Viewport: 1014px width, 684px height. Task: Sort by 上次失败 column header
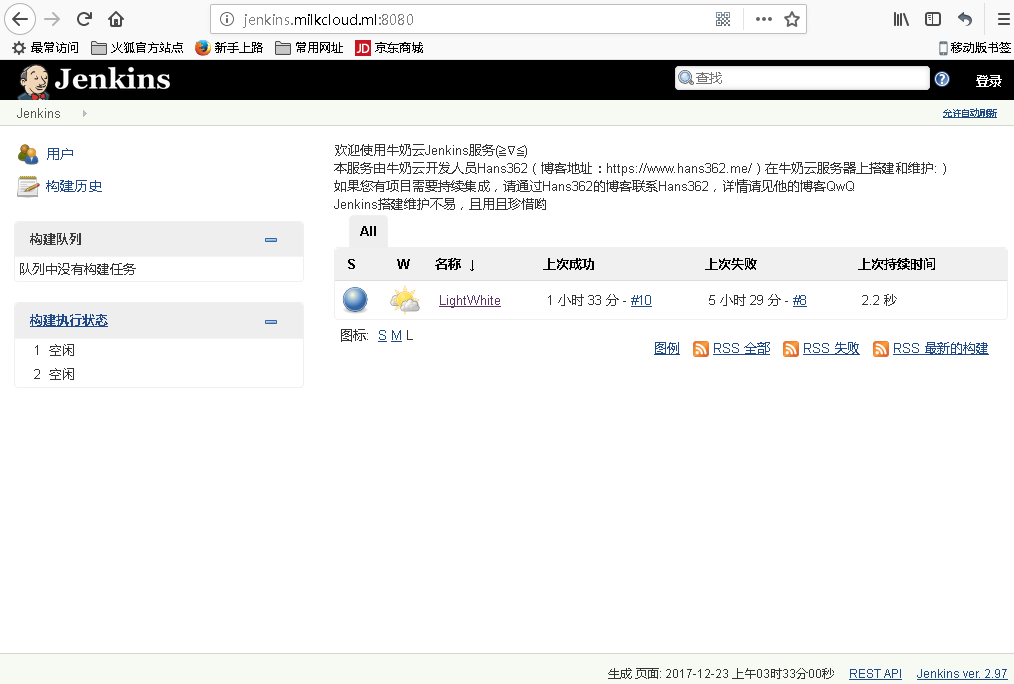click(x=731, y=264)
